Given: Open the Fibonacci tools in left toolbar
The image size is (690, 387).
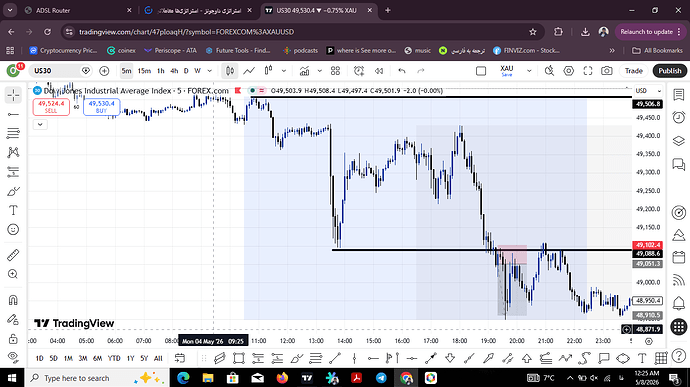Looking at the screenshot, I should pyautogui.click(x=13, y=133).
